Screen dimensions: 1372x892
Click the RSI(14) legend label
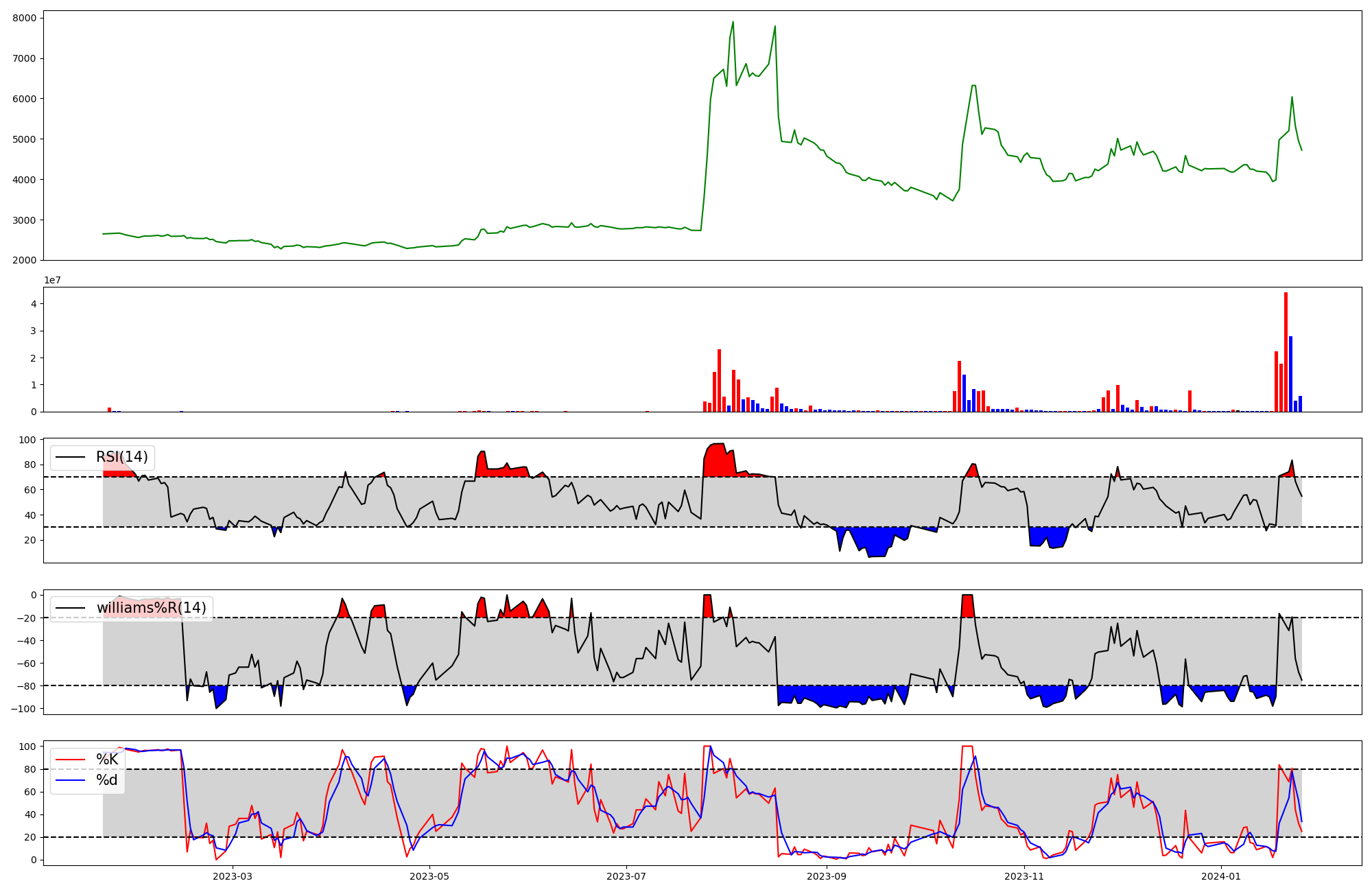point(121,457)
